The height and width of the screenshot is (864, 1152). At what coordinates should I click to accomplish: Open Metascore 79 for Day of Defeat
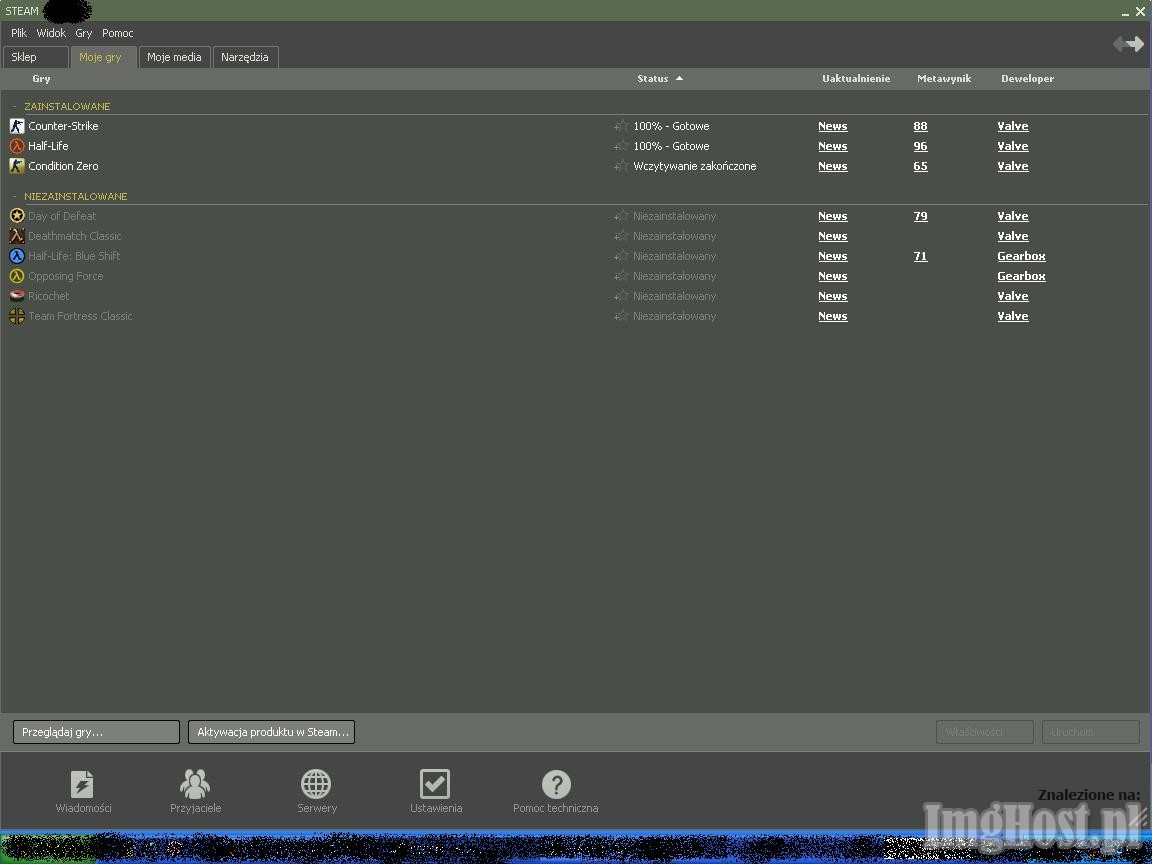pos(920,216)
